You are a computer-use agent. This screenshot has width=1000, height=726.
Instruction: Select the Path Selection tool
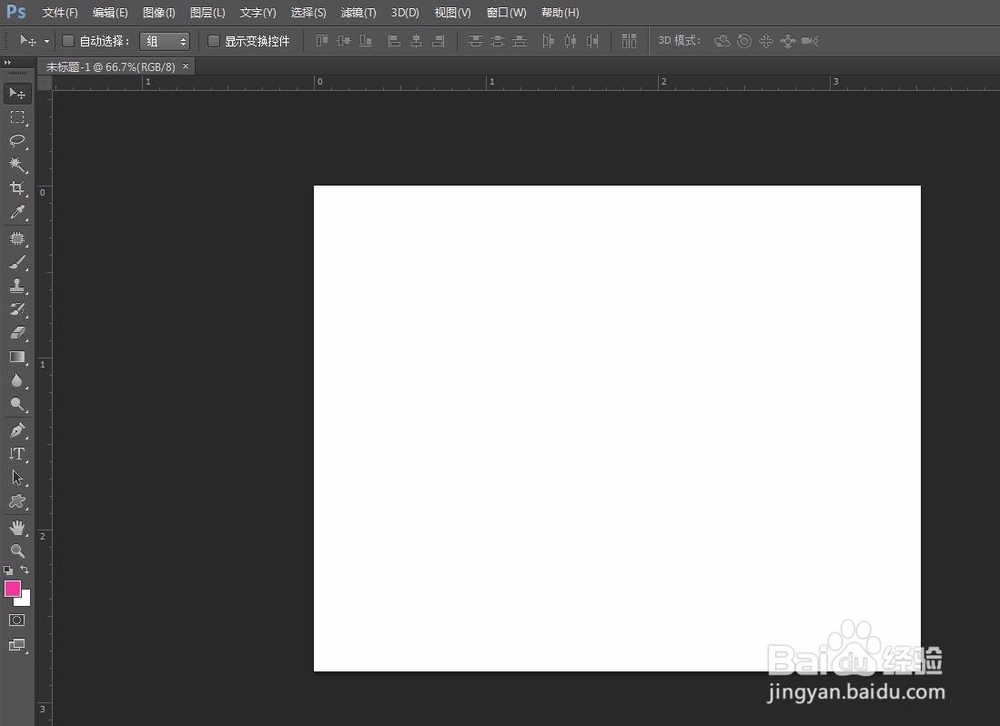17,477
